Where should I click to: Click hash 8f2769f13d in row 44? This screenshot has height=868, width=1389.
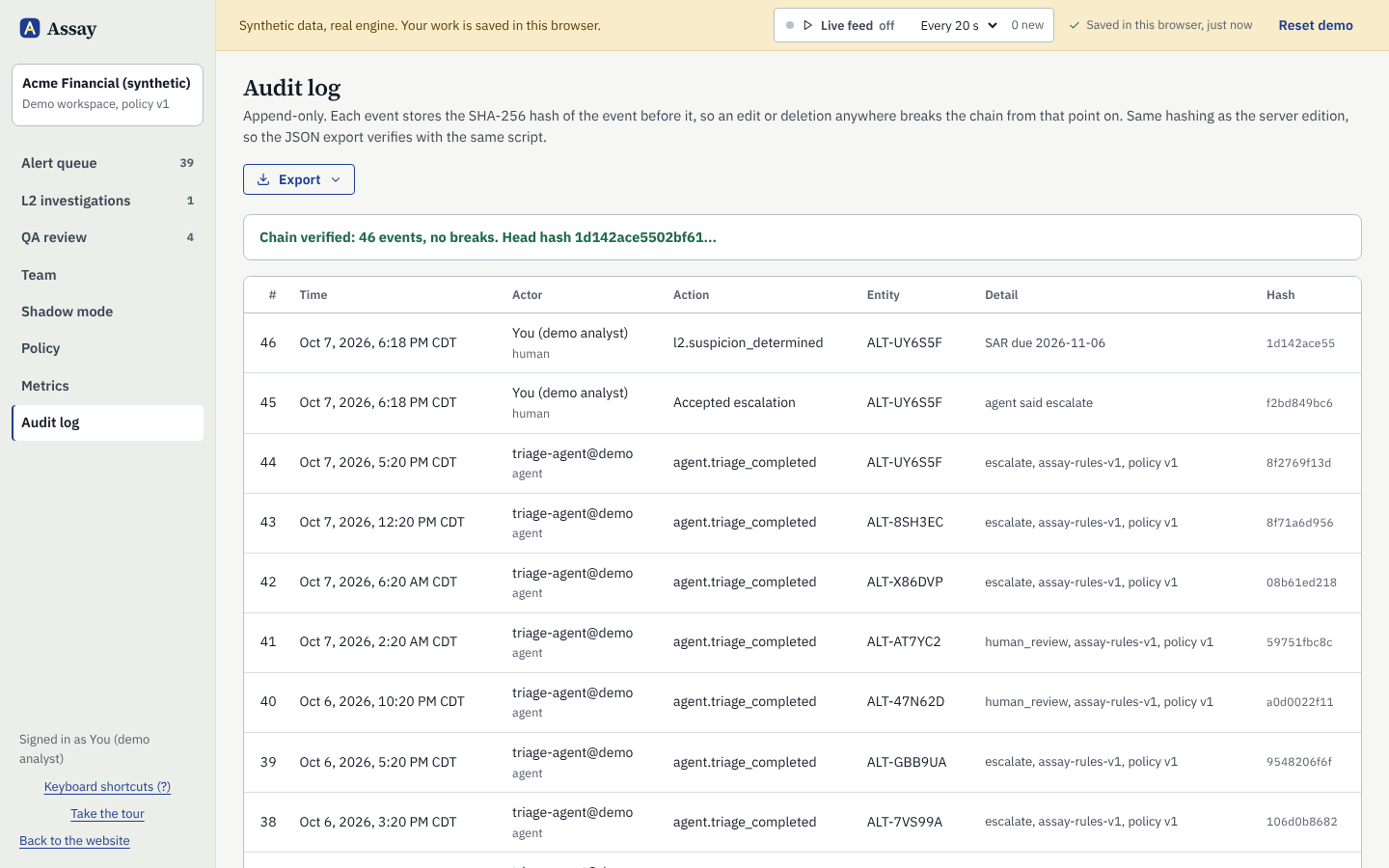tap(1298, 463)
